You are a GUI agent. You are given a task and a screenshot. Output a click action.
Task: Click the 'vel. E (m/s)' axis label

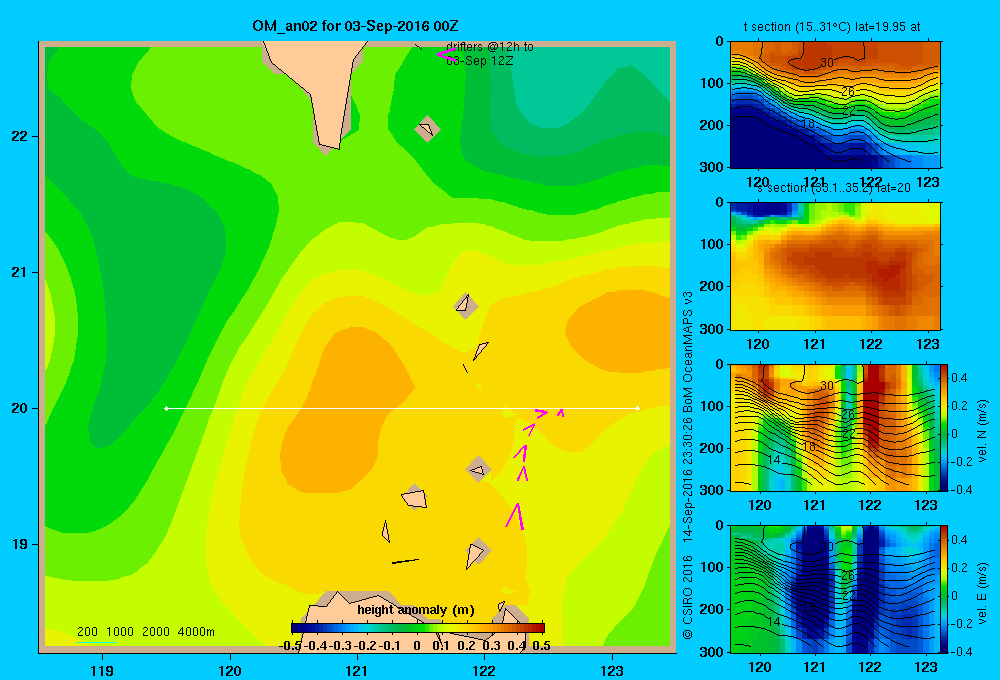[983, 592]
